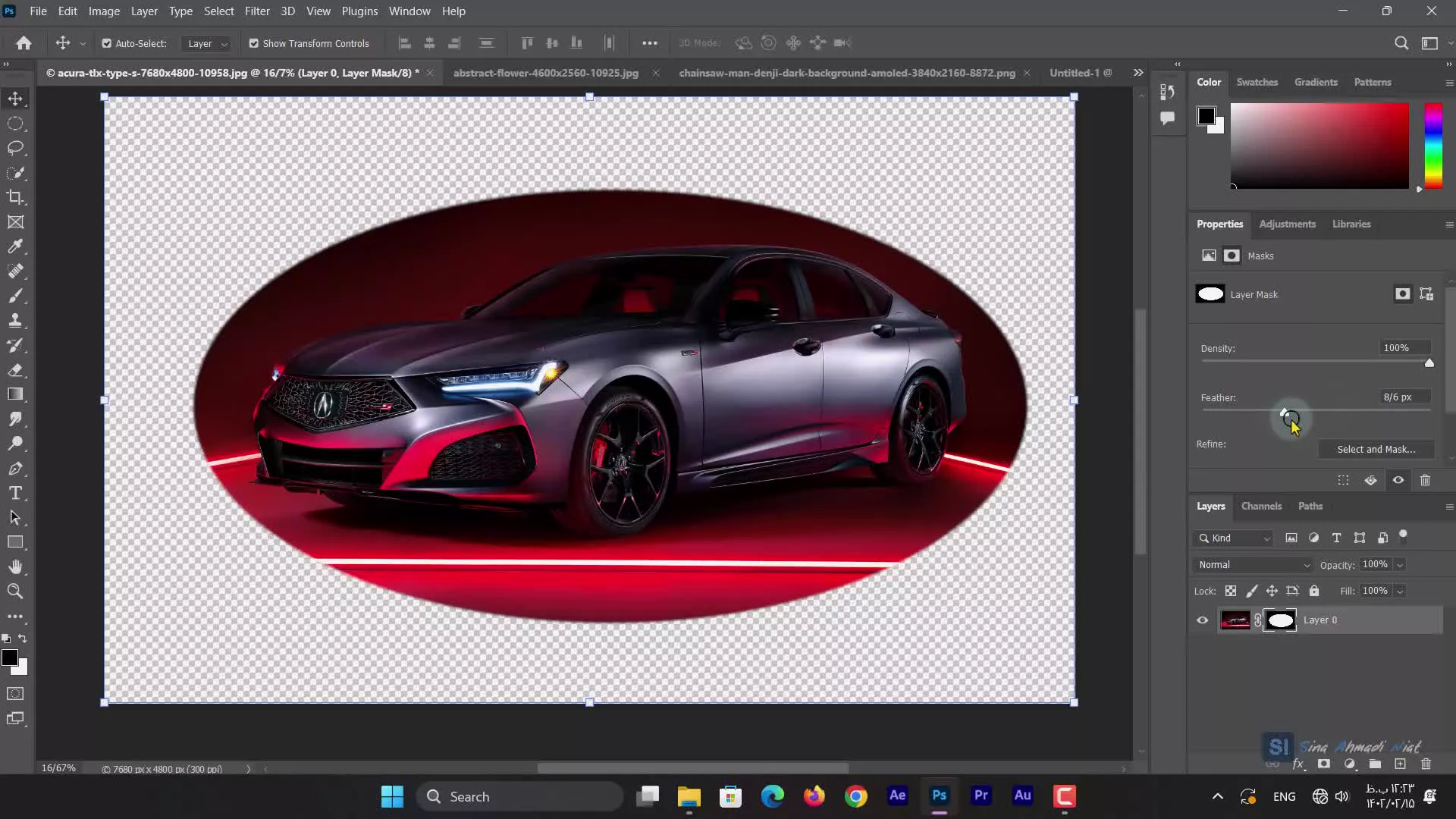Open the Filter menu
Image resolution: width=1456 pixels, height=819 pixels.
[257, 11]
